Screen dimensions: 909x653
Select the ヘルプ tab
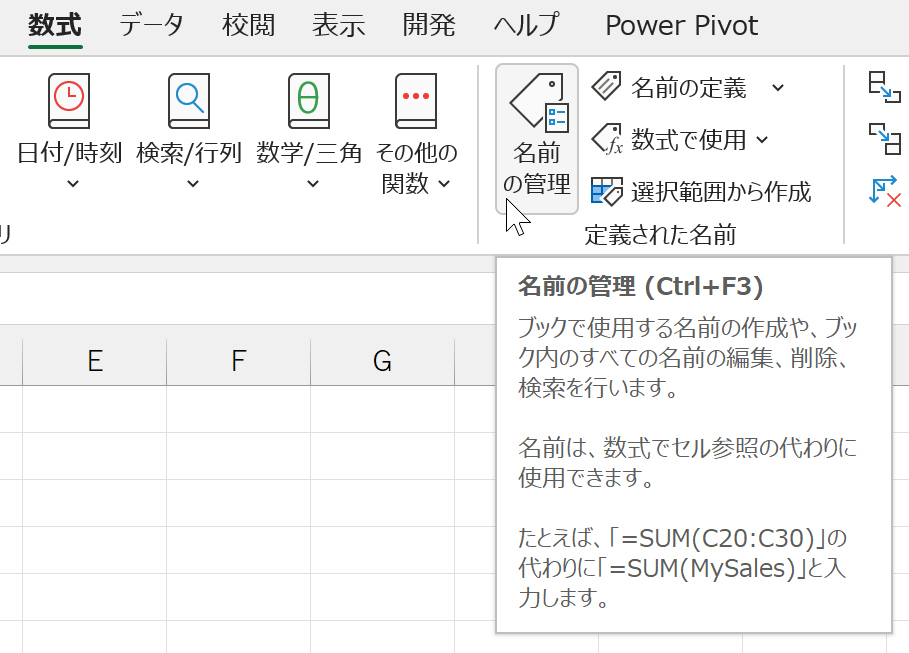[526, 25]
